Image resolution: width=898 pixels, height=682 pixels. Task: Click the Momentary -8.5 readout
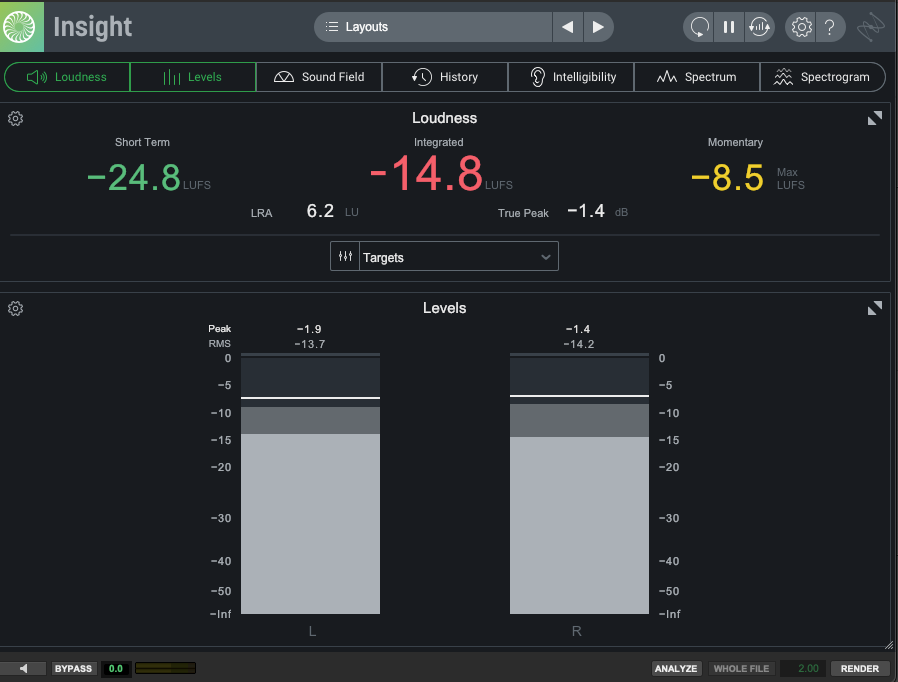coord(727,178)
